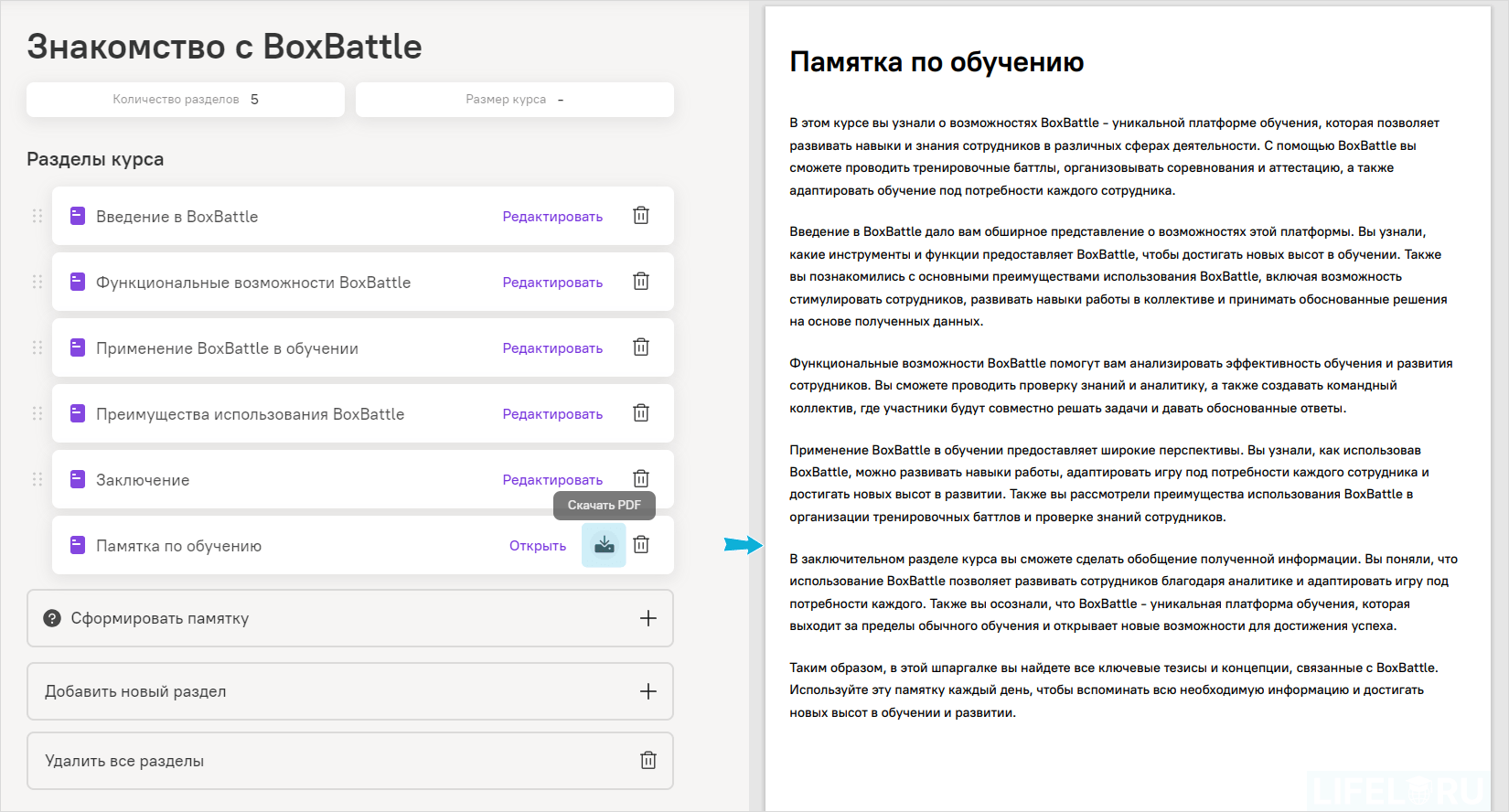Delete Применение BoxBattle в обучении section
The height and width of the screenshot is (812, 1509).
pyautogui.click(x=641, y=347)
